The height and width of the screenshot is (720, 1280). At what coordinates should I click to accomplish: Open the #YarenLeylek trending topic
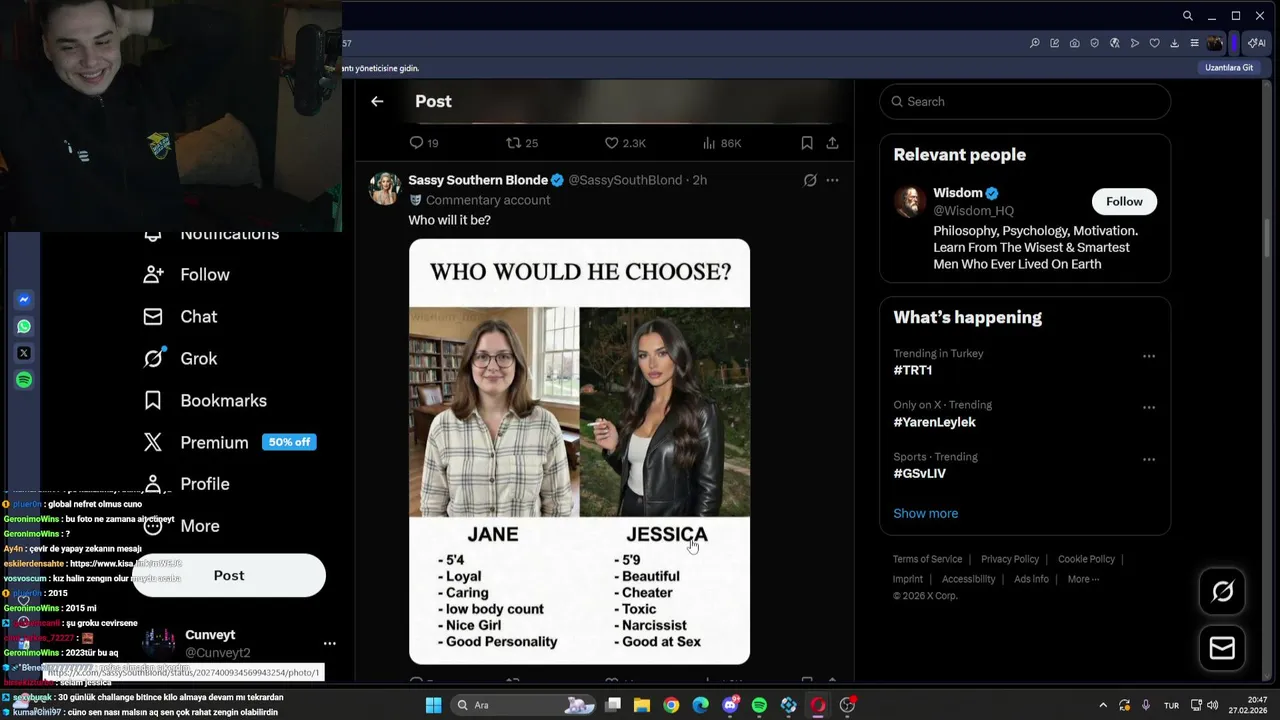point(934,422)
